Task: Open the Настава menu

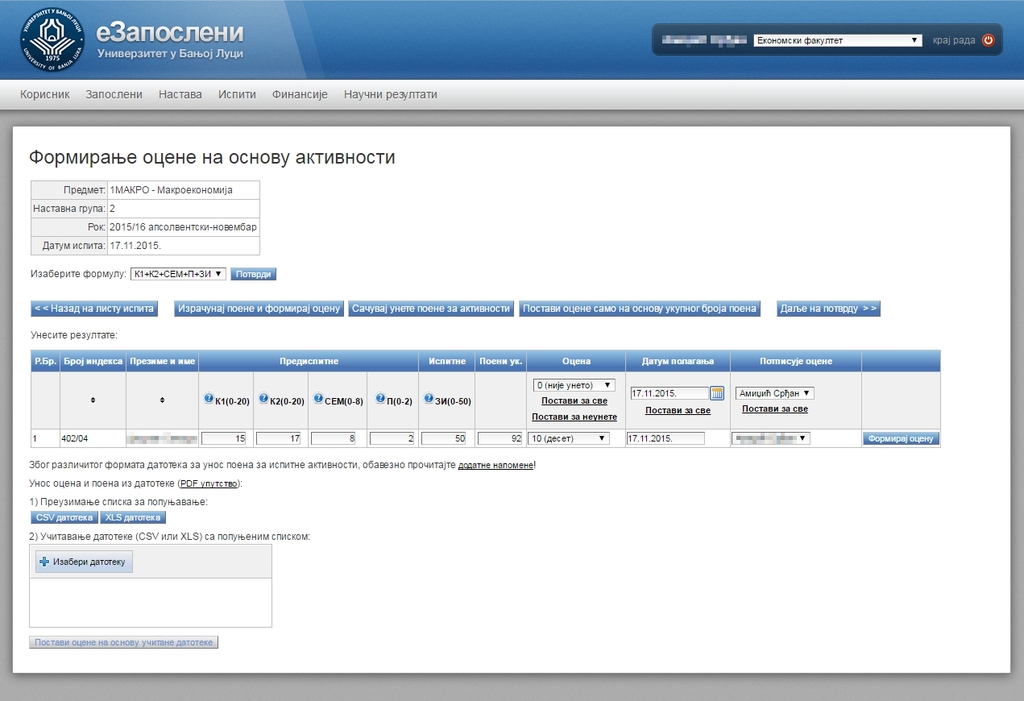Action: (180, 94)
